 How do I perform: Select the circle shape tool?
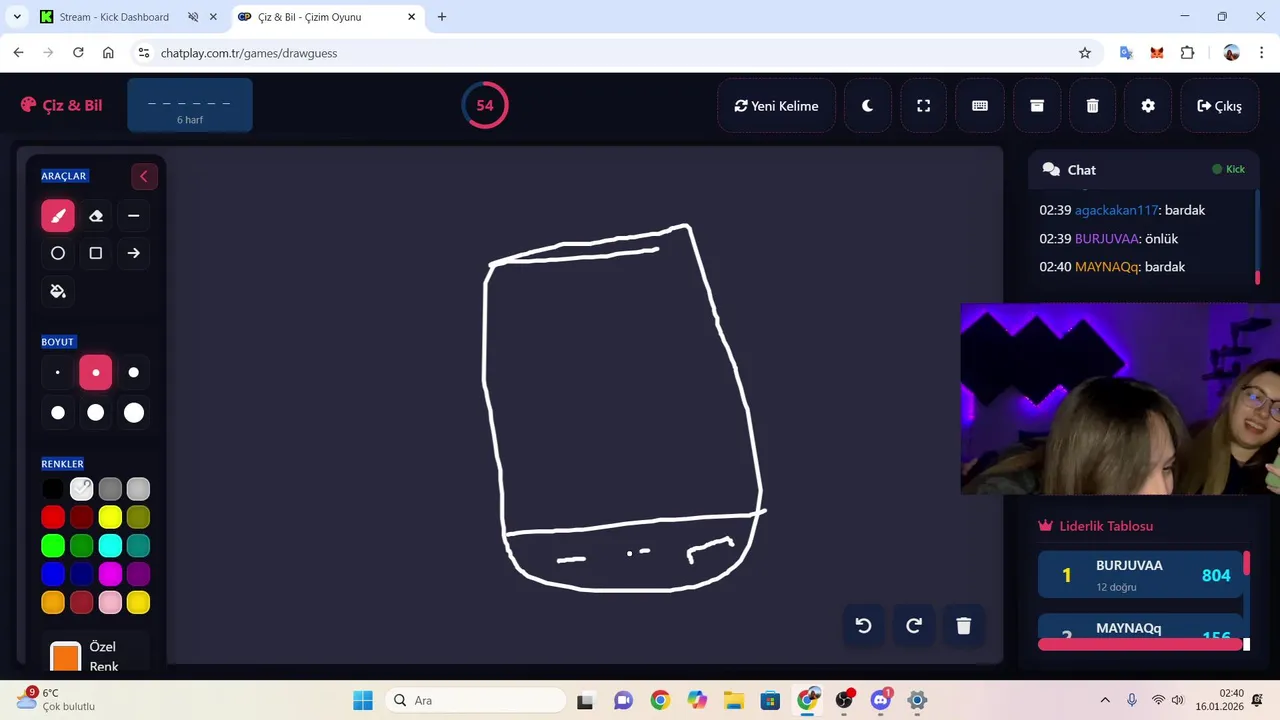pyautogui.click(x=58, y=254)
